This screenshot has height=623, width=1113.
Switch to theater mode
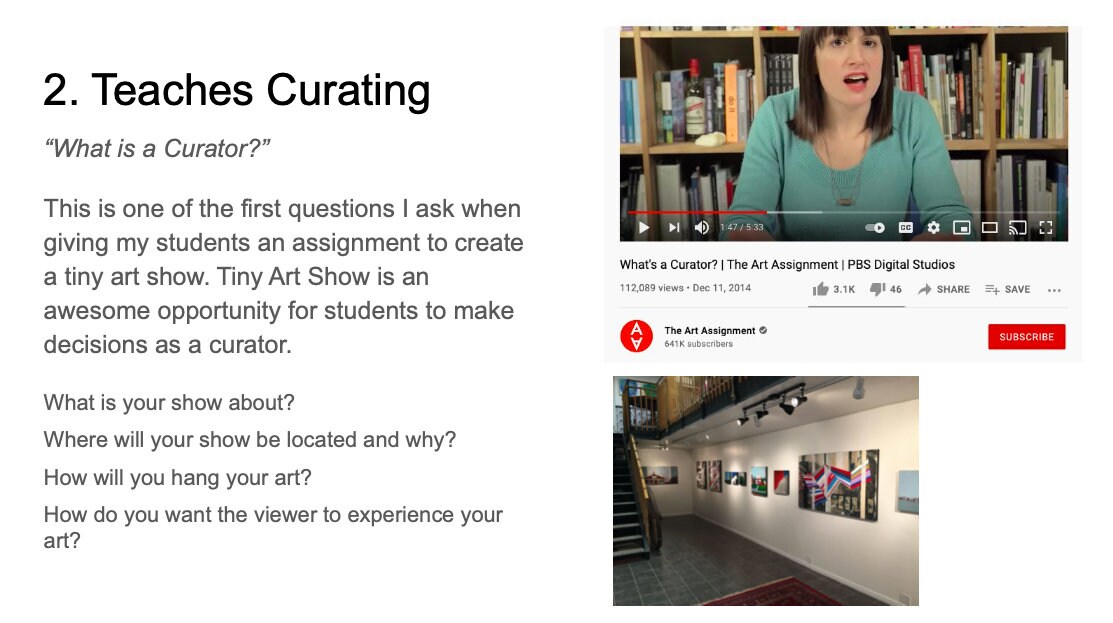coord(989,228)
